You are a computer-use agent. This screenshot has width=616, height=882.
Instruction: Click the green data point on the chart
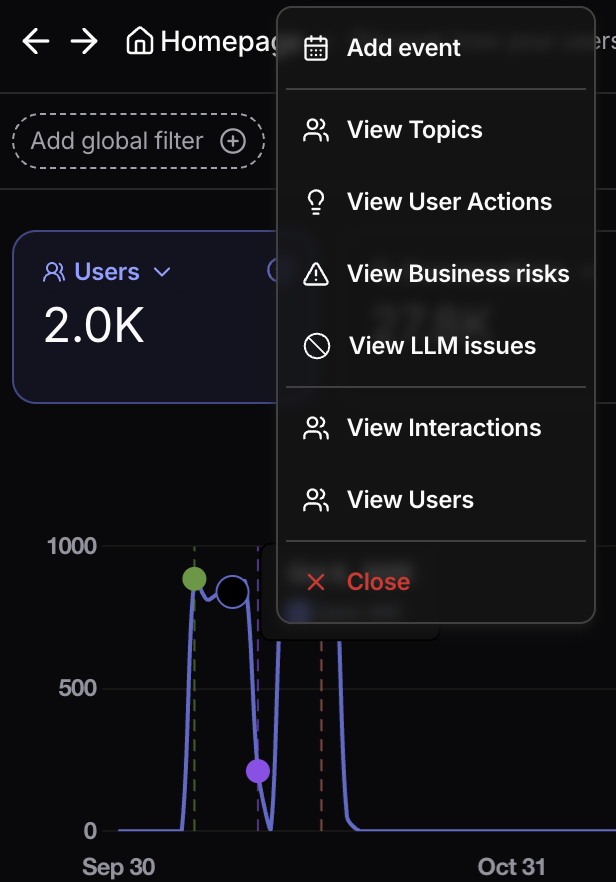tap(194, 579)
